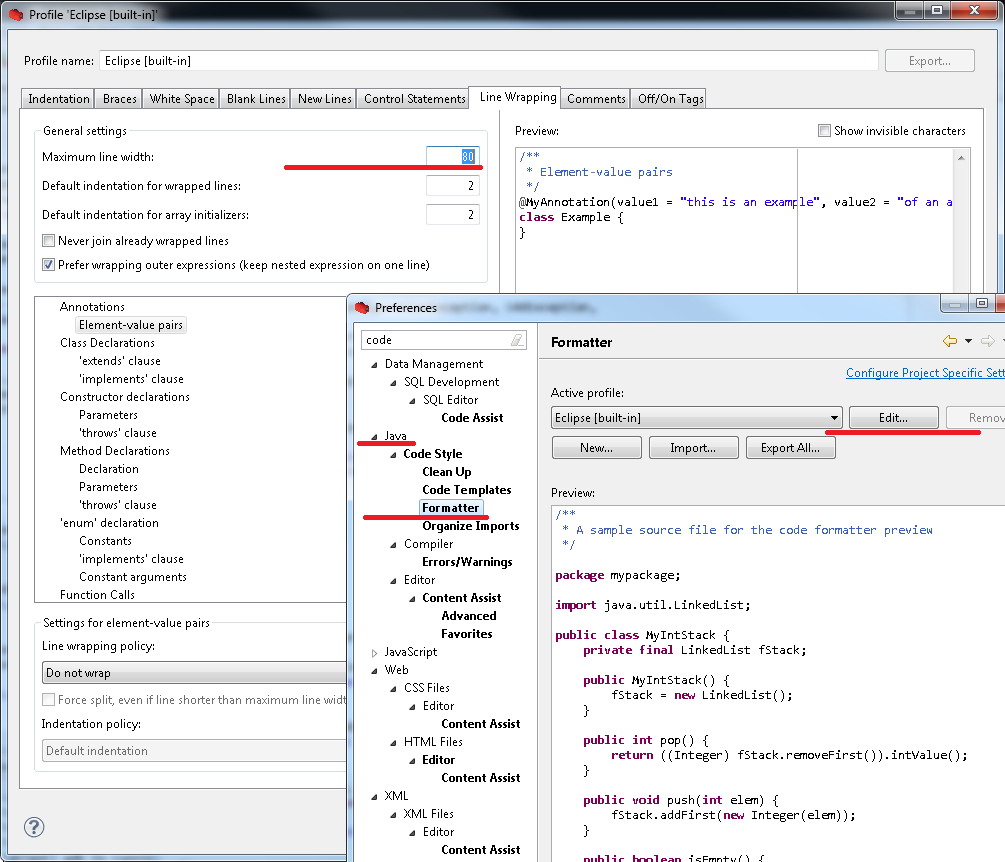1005x862 pixels.
Task: Collapse the Java tree node
Action: tap(374, 436)
